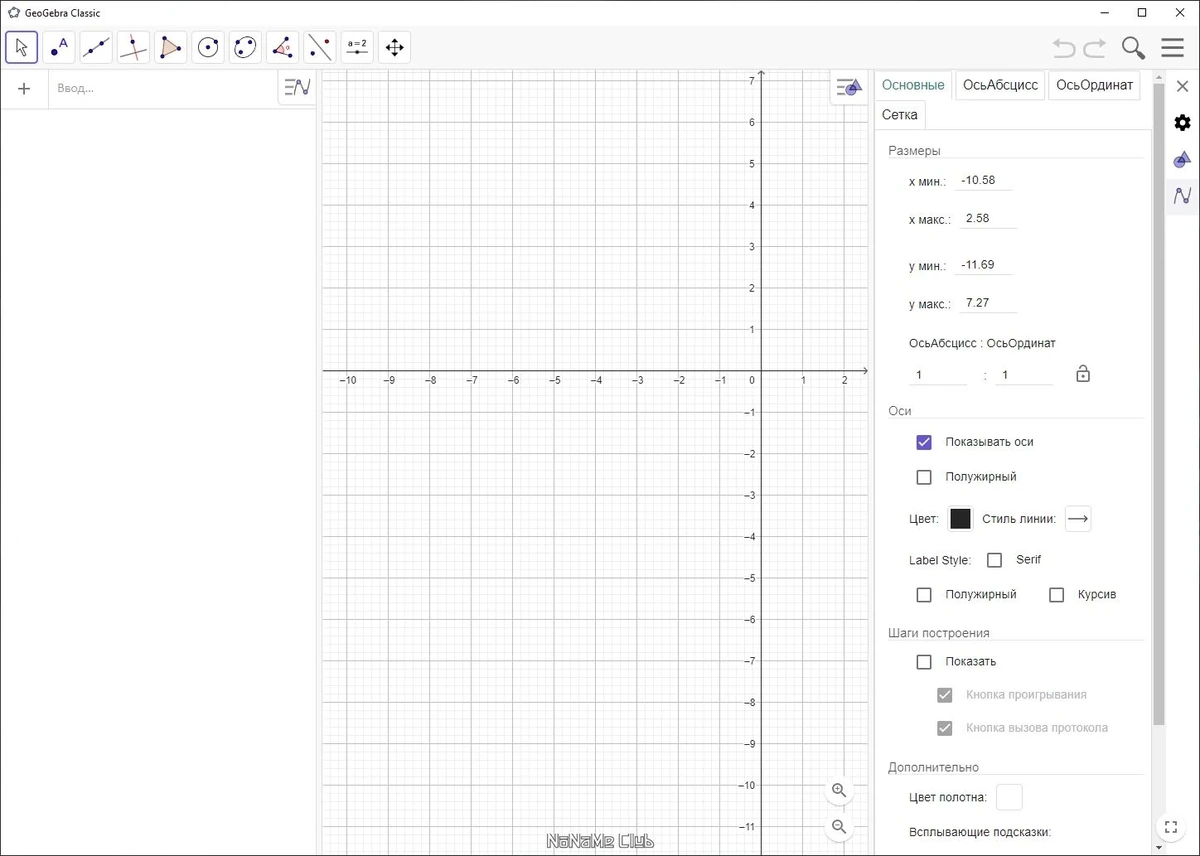Select the Polygon tool
1200x856 pixels.
pos(171,47)
